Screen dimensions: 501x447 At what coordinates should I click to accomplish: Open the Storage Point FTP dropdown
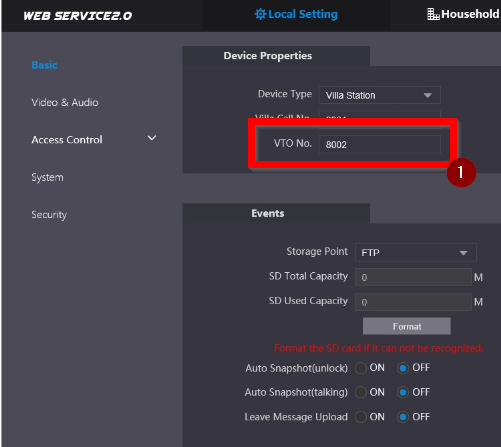(416, 253)
